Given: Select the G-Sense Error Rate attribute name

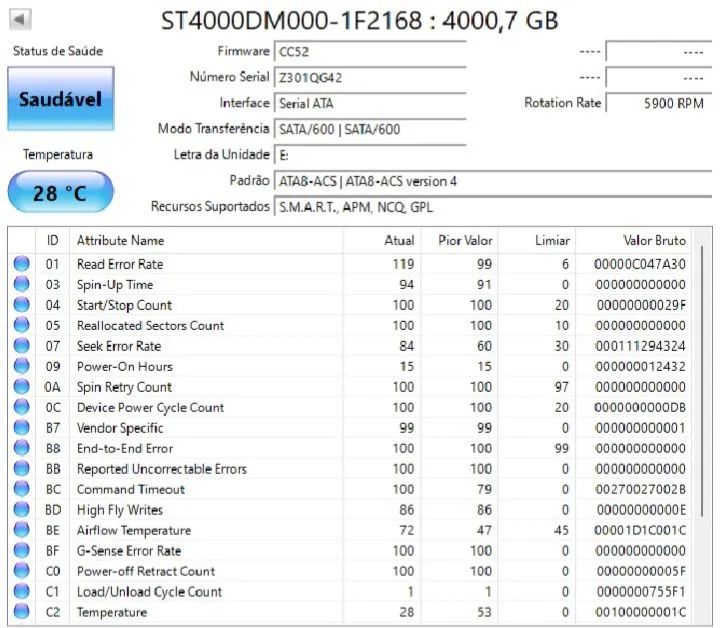Looking at the screenshot, I should [129, 550].
